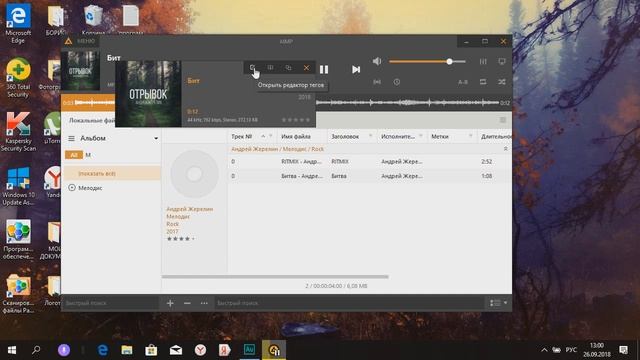Toggle A-B repeat section
640x360 pixels.
[x=462, y=82]
